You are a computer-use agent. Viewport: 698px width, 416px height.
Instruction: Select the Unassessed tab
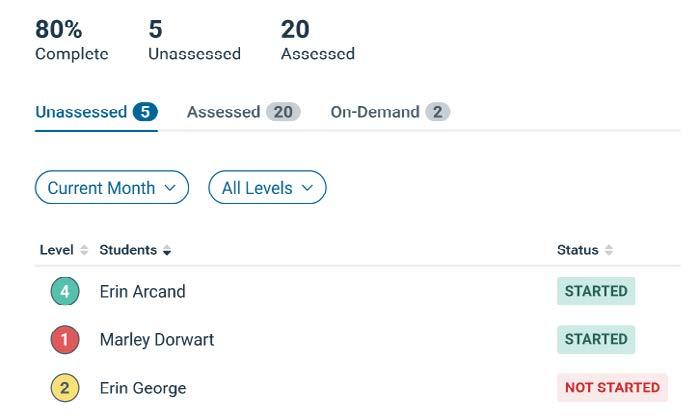pyautogui.click(x=81, y=112)
